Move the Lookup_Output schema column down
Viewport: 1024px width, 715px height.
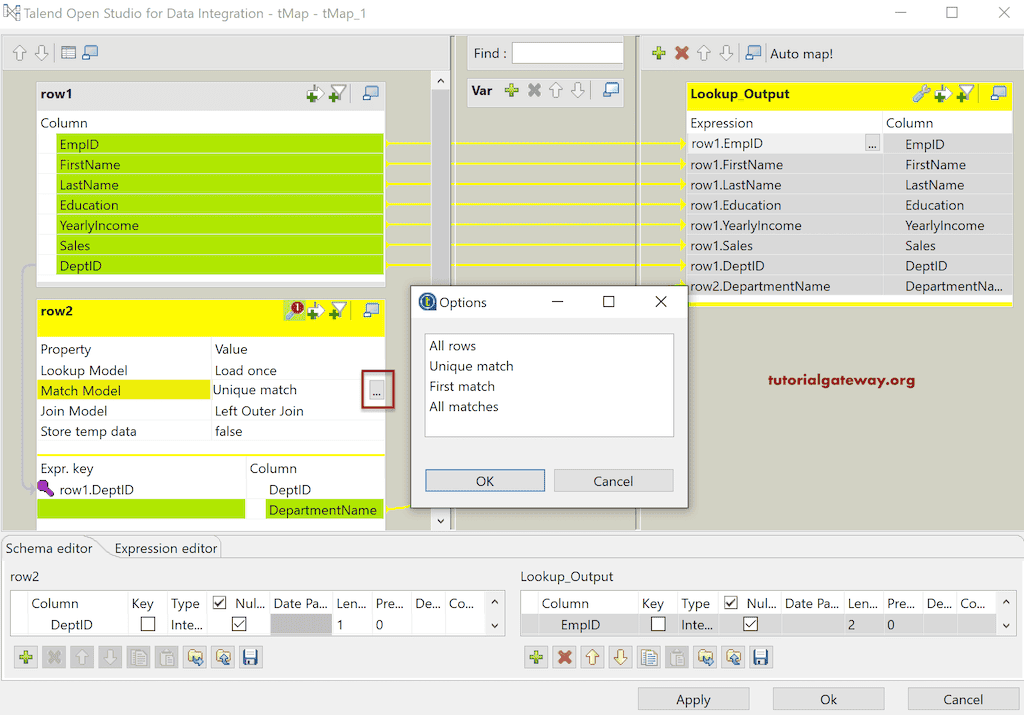tap(621, 657)
